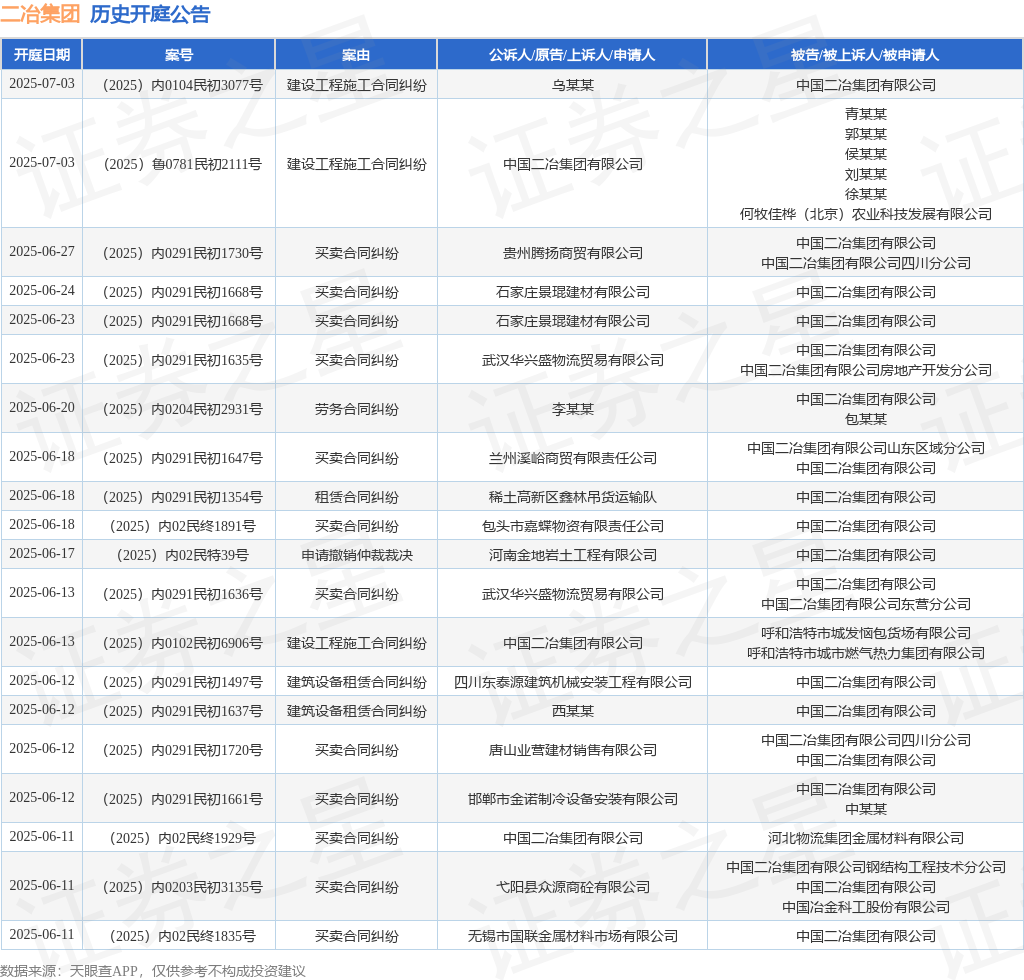Click cause 劳务合同纠纷
Image resolution: width=1024 pixels, height=980 pixels.
(357, 409)
